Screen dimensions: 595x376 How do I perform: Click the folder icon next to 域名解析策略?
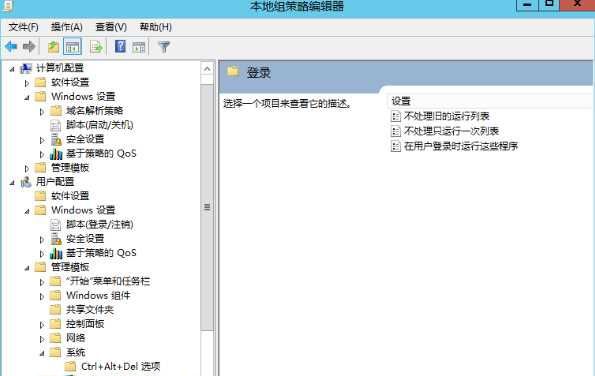coord(55,111)
